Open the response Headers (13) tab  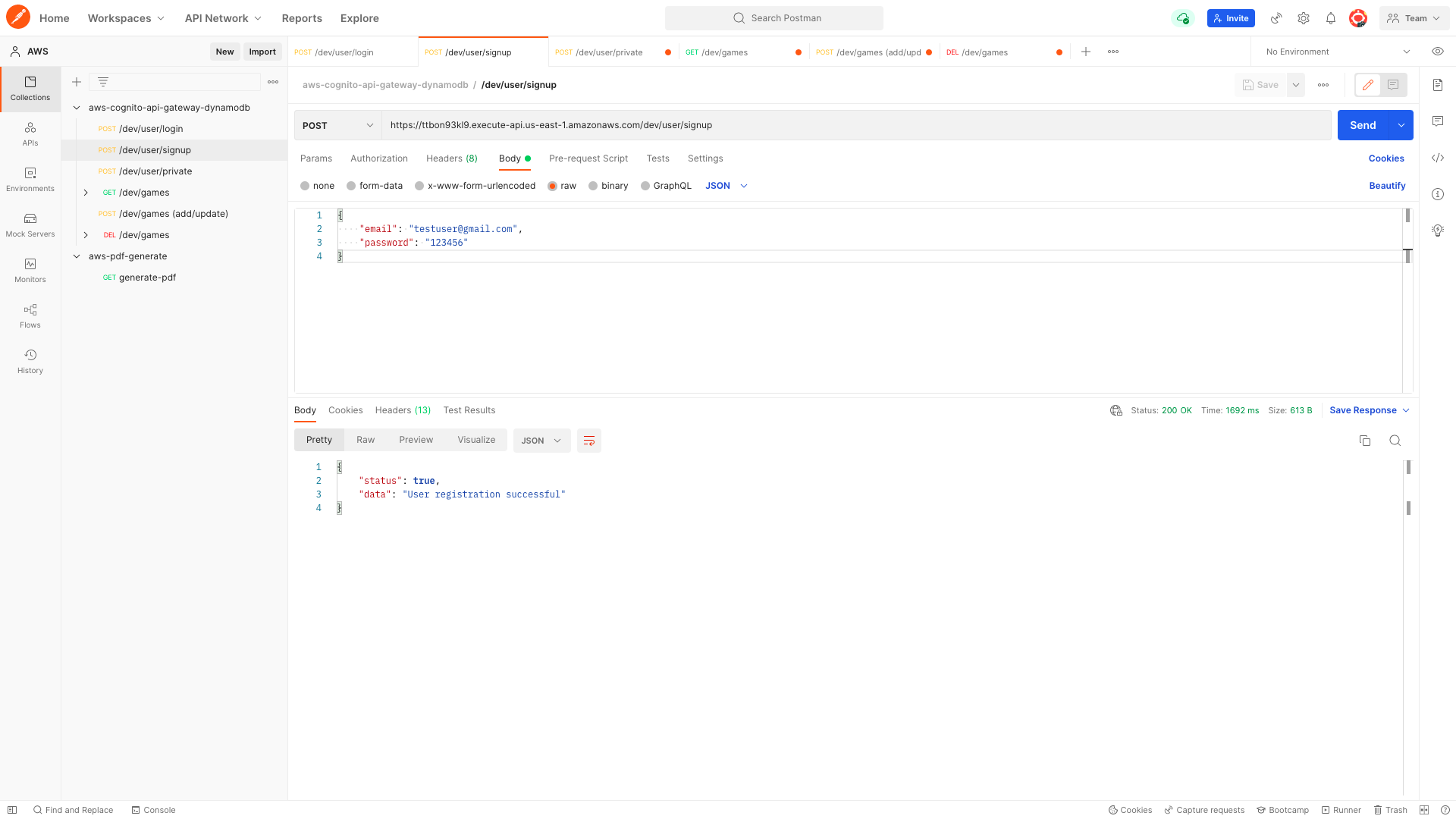coord(403,410)
